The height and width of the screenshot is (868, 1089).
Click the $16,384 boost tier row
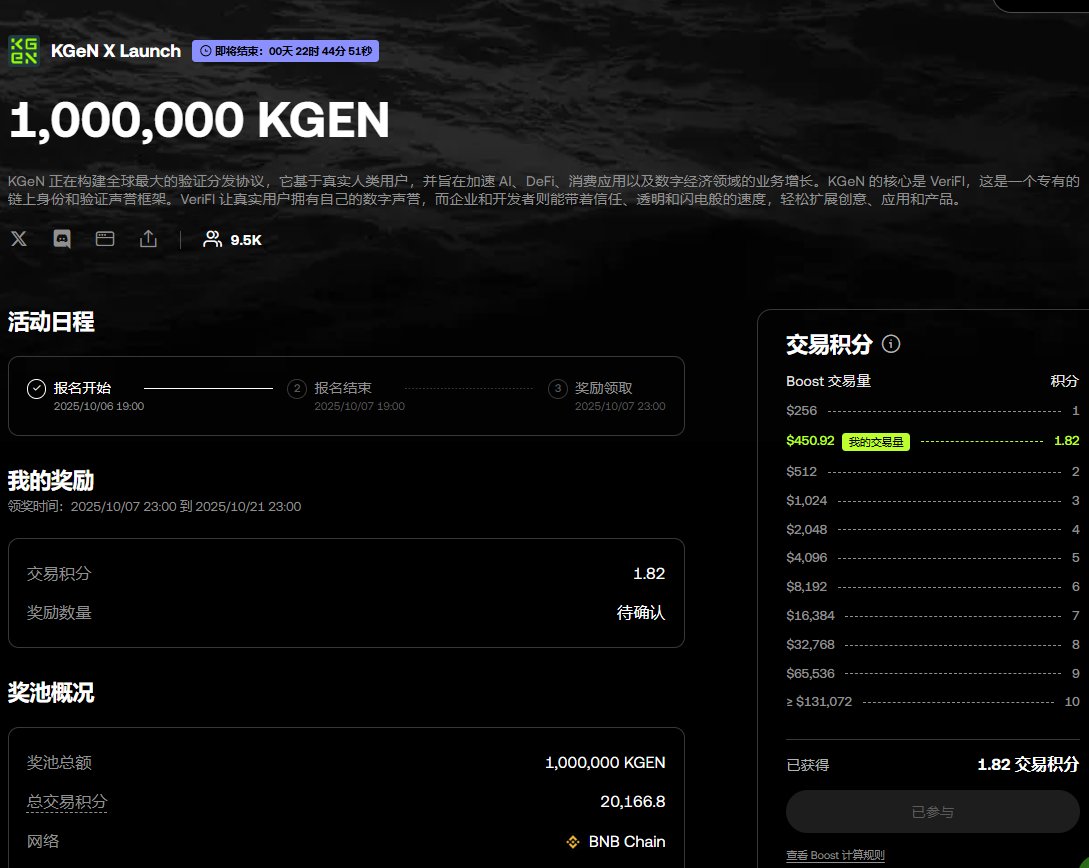[x=932, y=615]
